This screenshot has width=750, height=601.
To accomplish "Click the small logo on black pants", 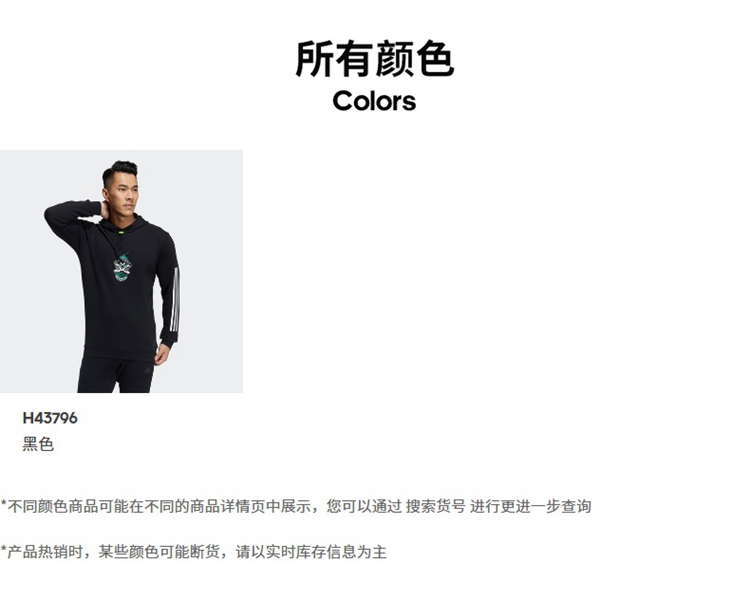I will (x=148, y=371).
